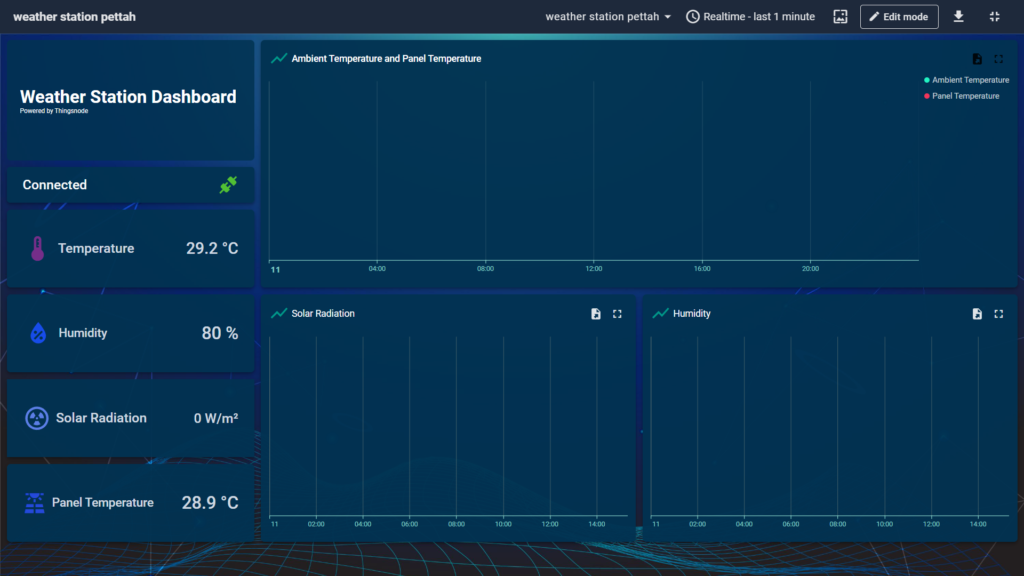Select the 0 W/m² solar radiation value

pos(216,418)
